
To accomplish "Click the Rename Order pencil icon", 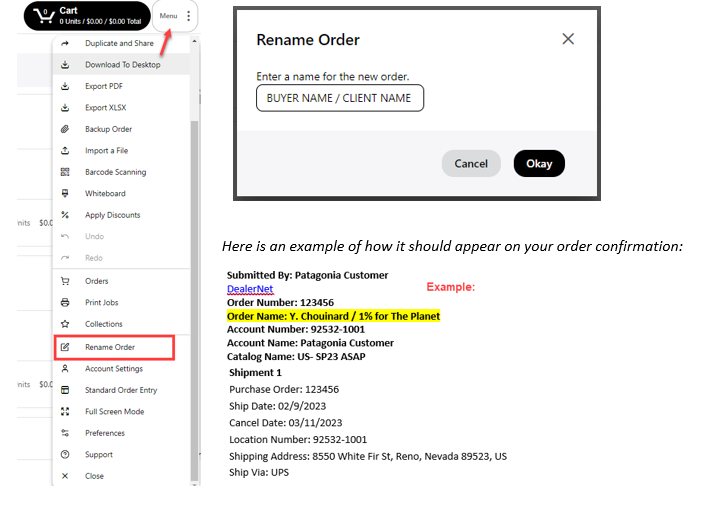I will pos(65,347).
